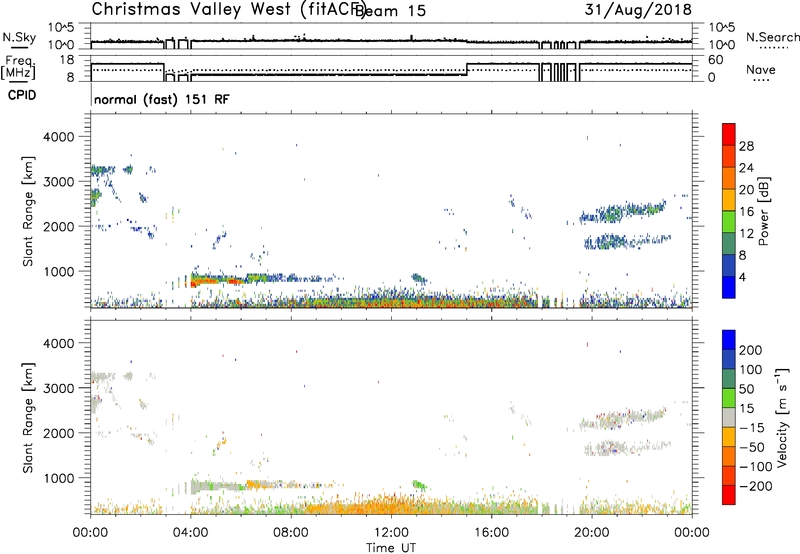The image size is (800, 554).
Task: Click the 04:00 time tick label
Action: pyautogui.click(x=190, y=533)
